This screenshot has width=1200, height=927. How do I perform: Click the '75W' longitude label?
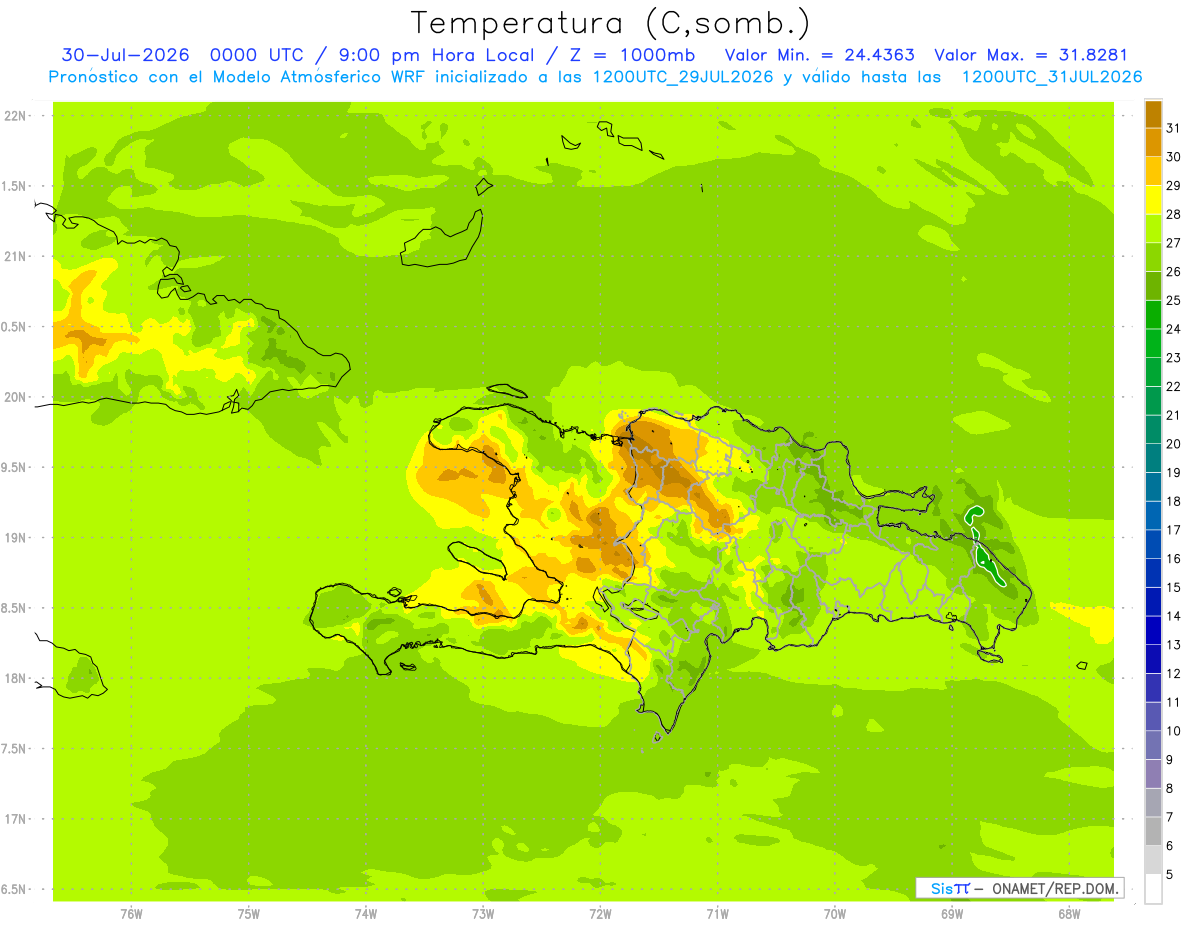point(249,914)
